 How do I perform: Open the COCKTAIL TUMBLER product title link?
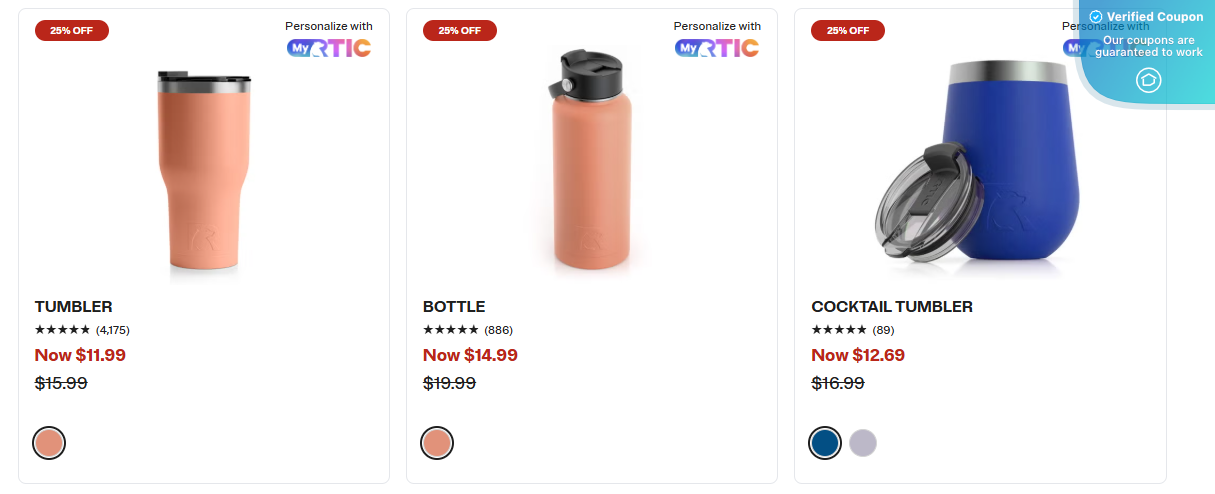[892, 307]
